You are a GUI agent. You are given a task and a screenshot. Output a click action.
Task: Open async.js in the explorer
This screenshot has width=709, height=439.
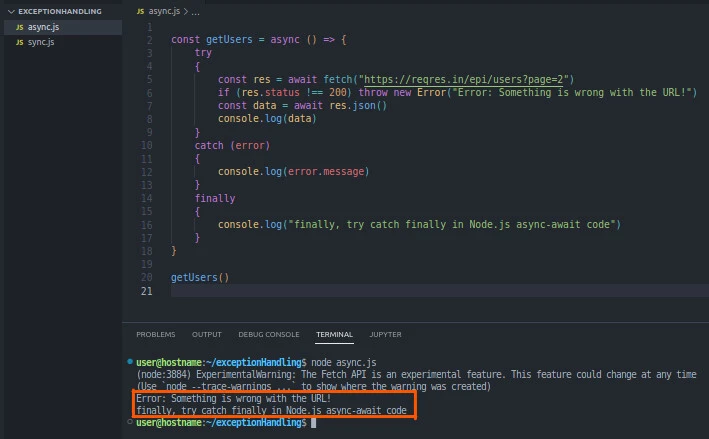(x=41, y=27)
